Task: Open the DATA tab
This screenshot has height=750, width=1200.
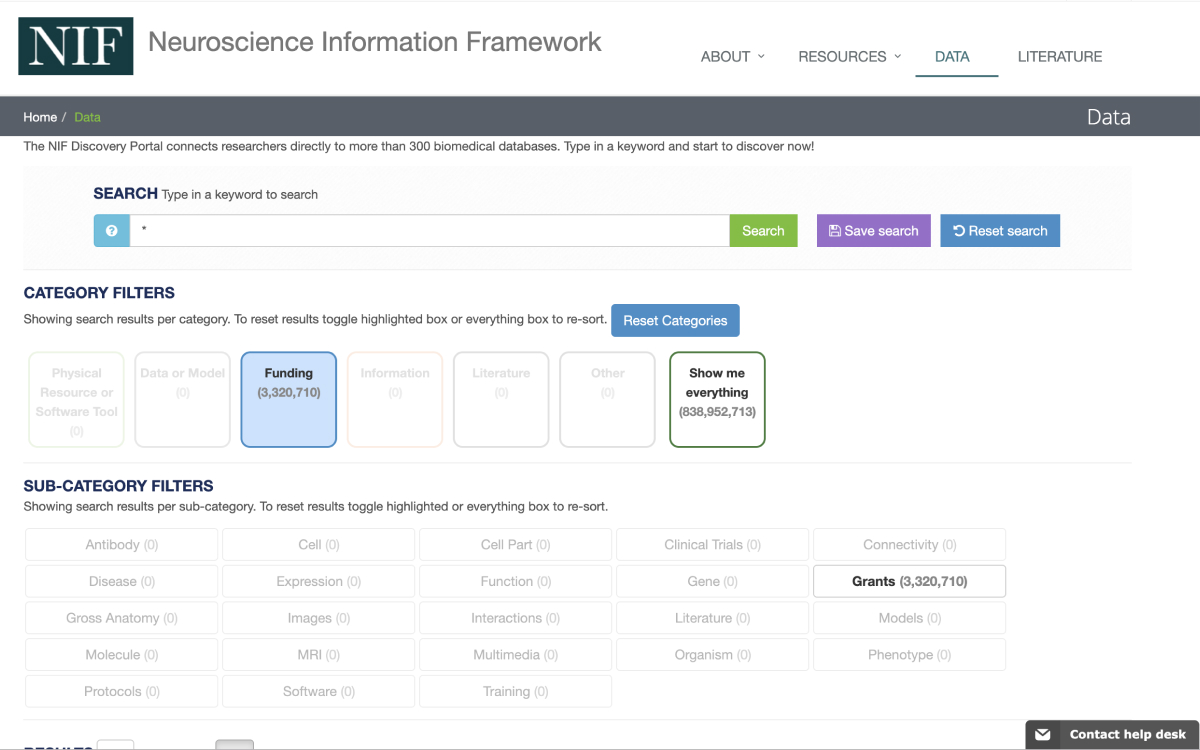Action: [952, 57]
